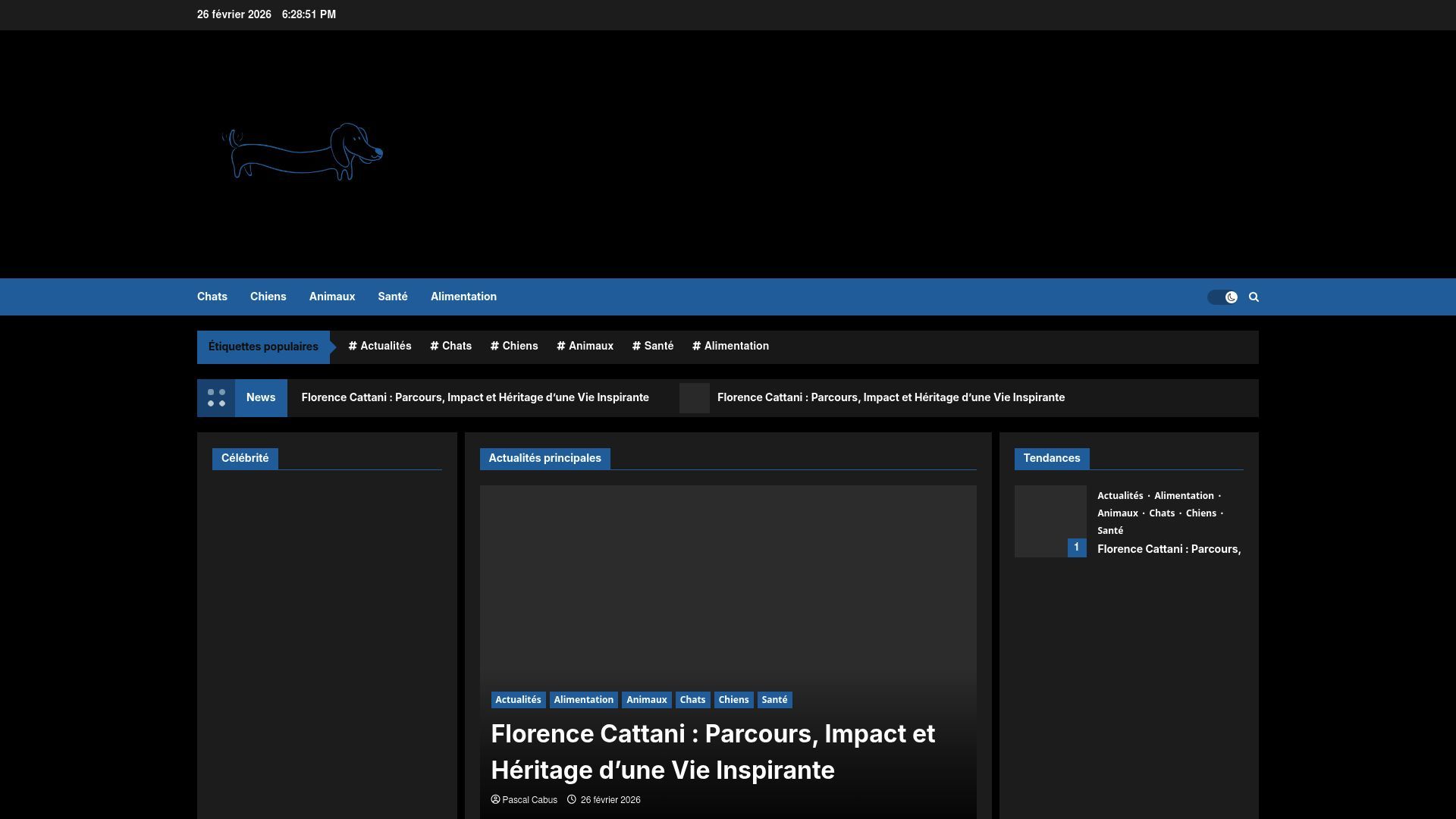Open the search magnifier icon
Image resolution: width=1456 pixels, height=819 pixels.
[x=1254, y=297]
